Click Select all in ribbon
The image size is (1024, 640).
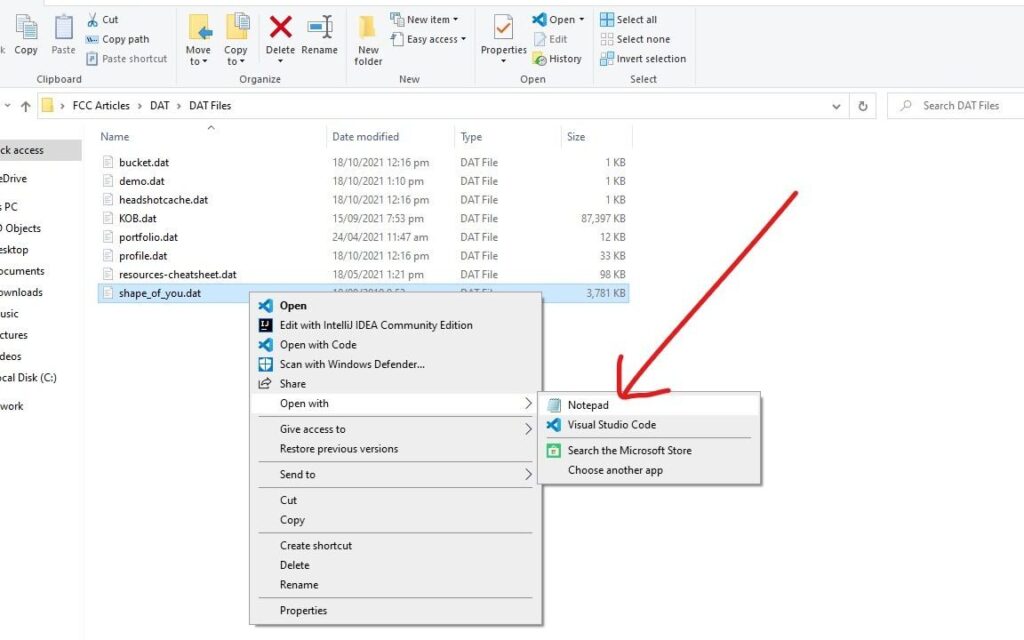click(x=636, y=20)
